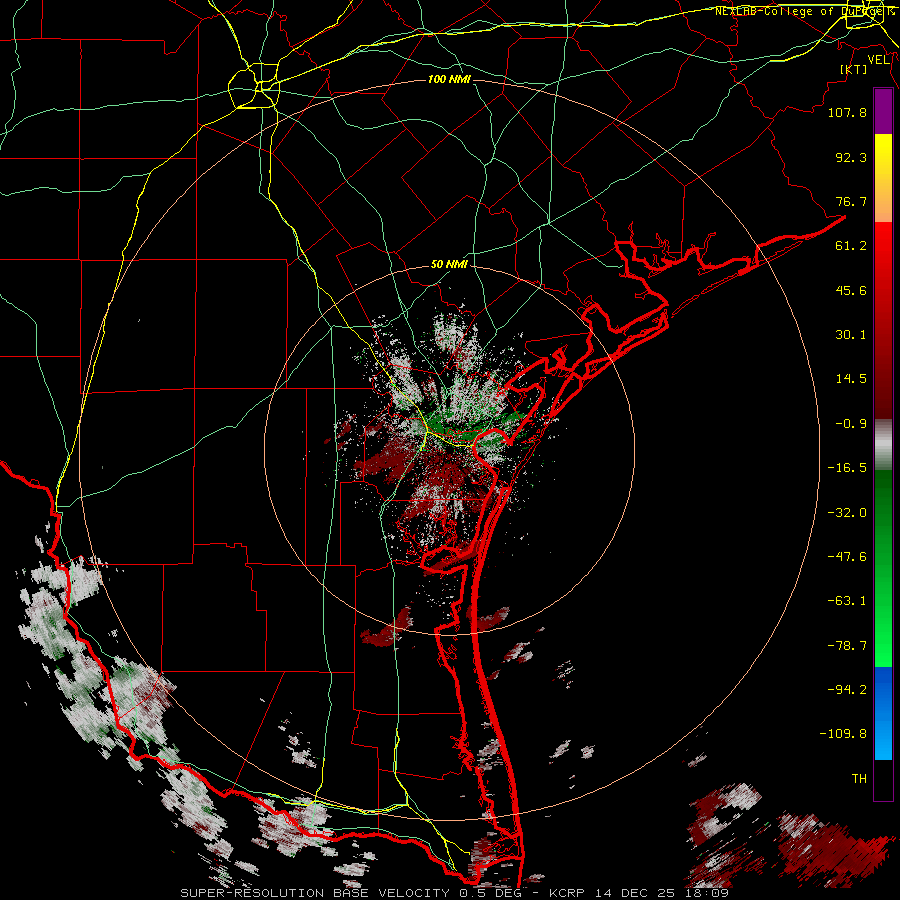Click the [KT] units label
Screen dimensions: 900x900
pyautogui.click(x=854, y=69)
